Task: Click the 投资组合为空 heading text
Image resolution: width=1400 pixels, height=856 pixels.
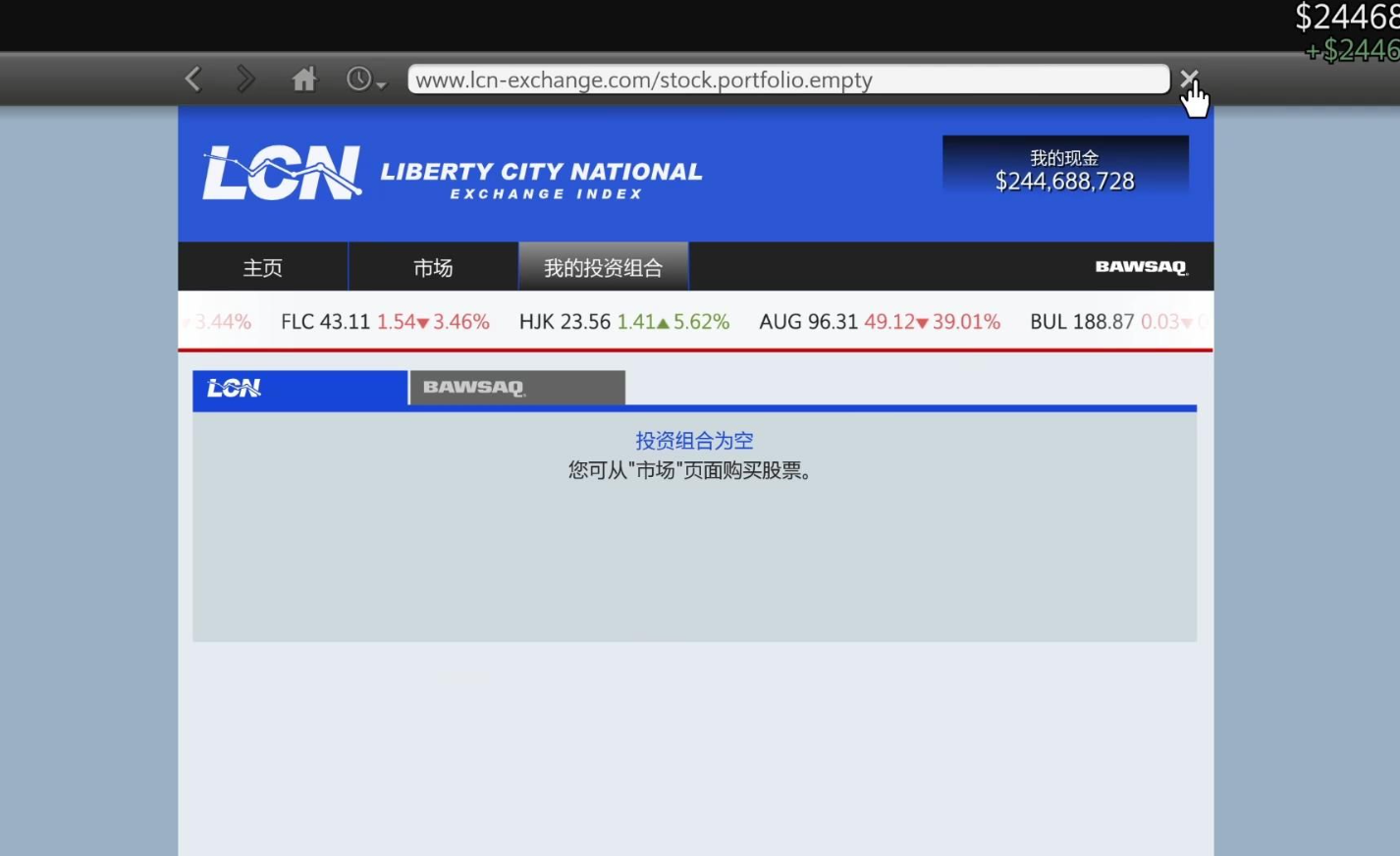Action: (694, 441)
